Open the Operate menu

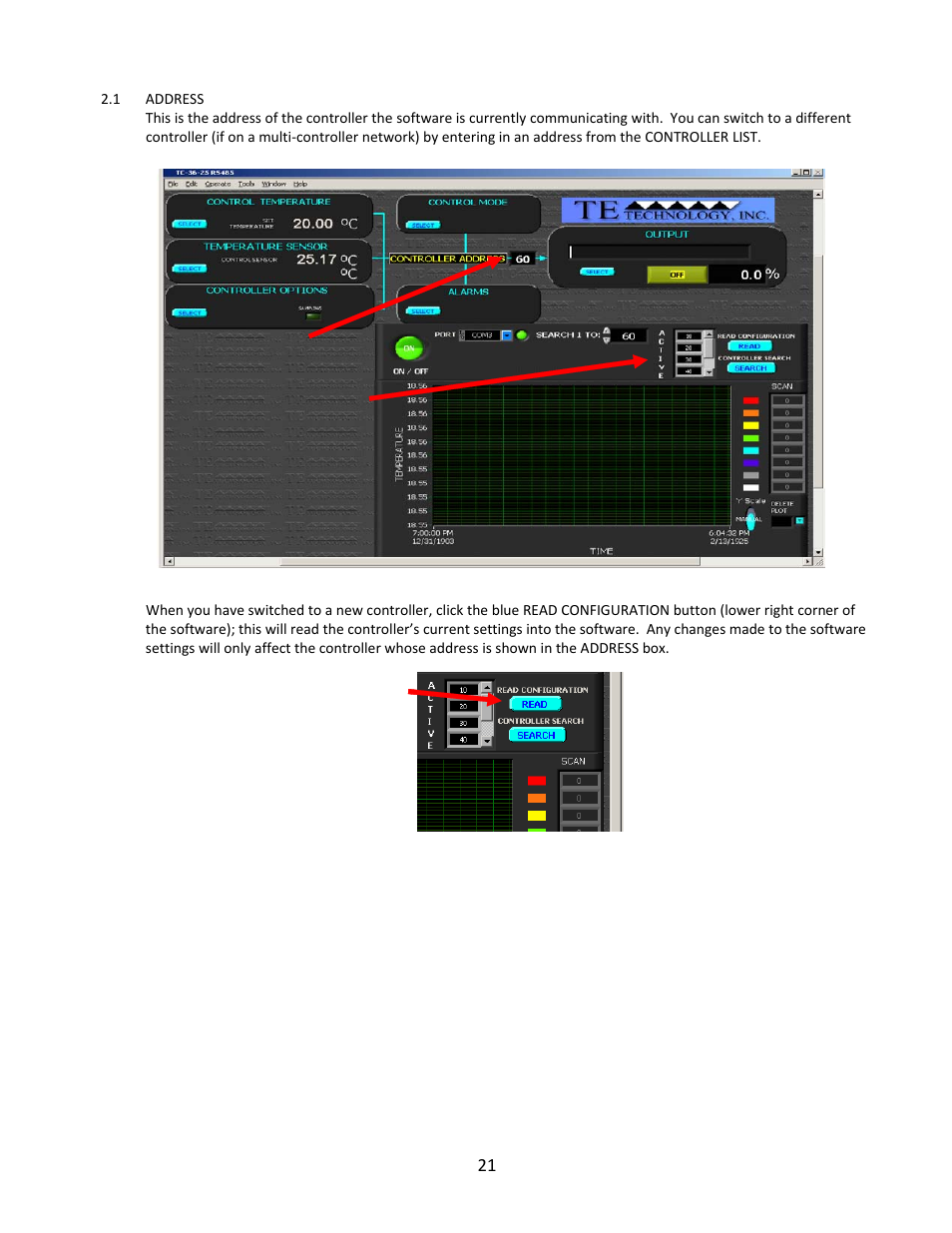tap(218, 184)
